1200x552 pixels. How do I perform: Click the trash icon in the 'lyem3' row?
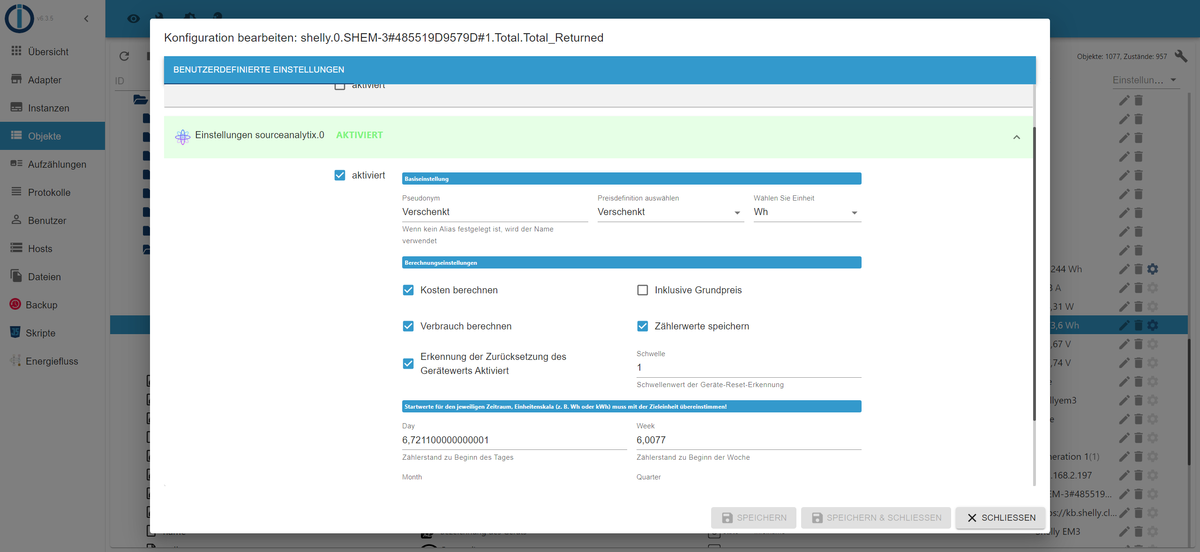(1138, 400)
